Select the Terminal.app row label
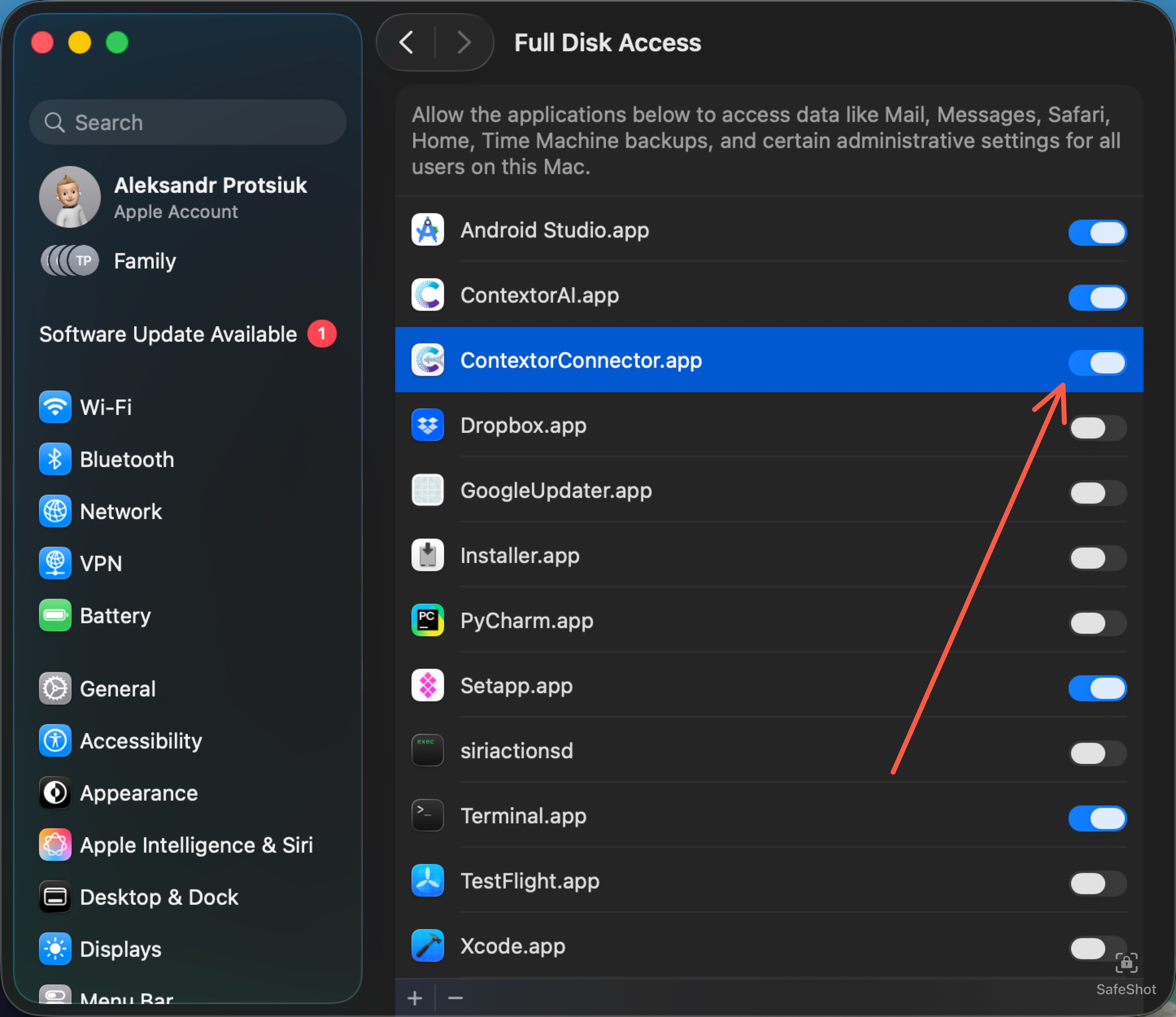 point(523,816)
